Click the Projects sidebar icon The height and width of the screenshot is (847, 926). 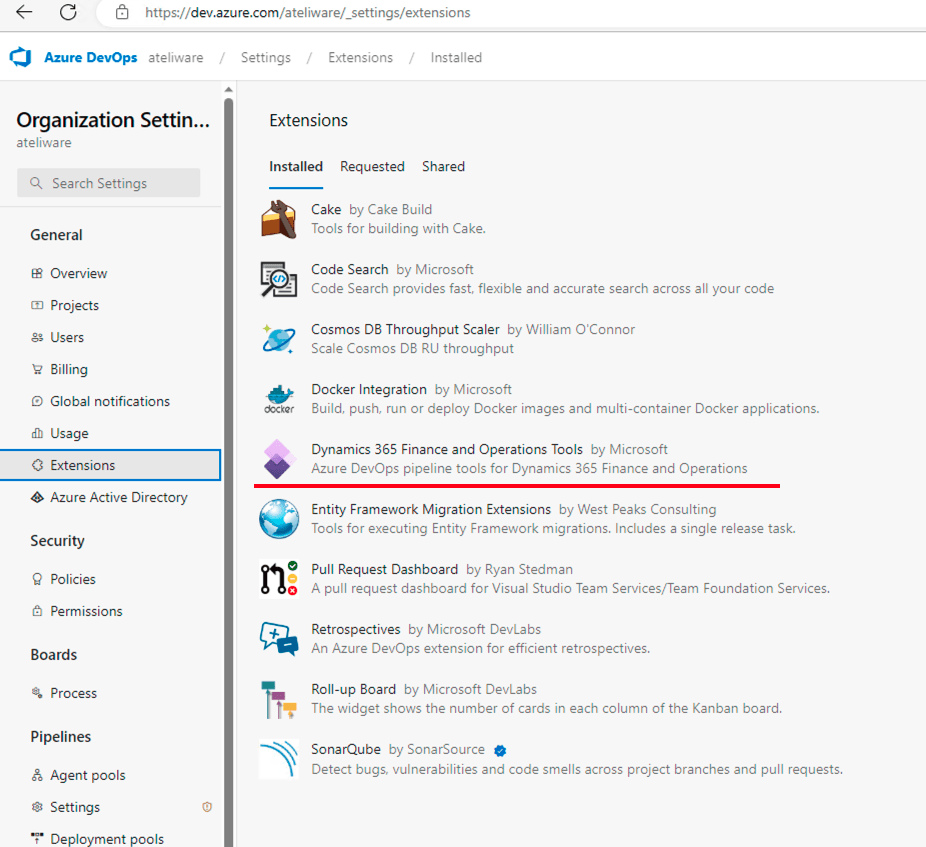tap(37, 305)
